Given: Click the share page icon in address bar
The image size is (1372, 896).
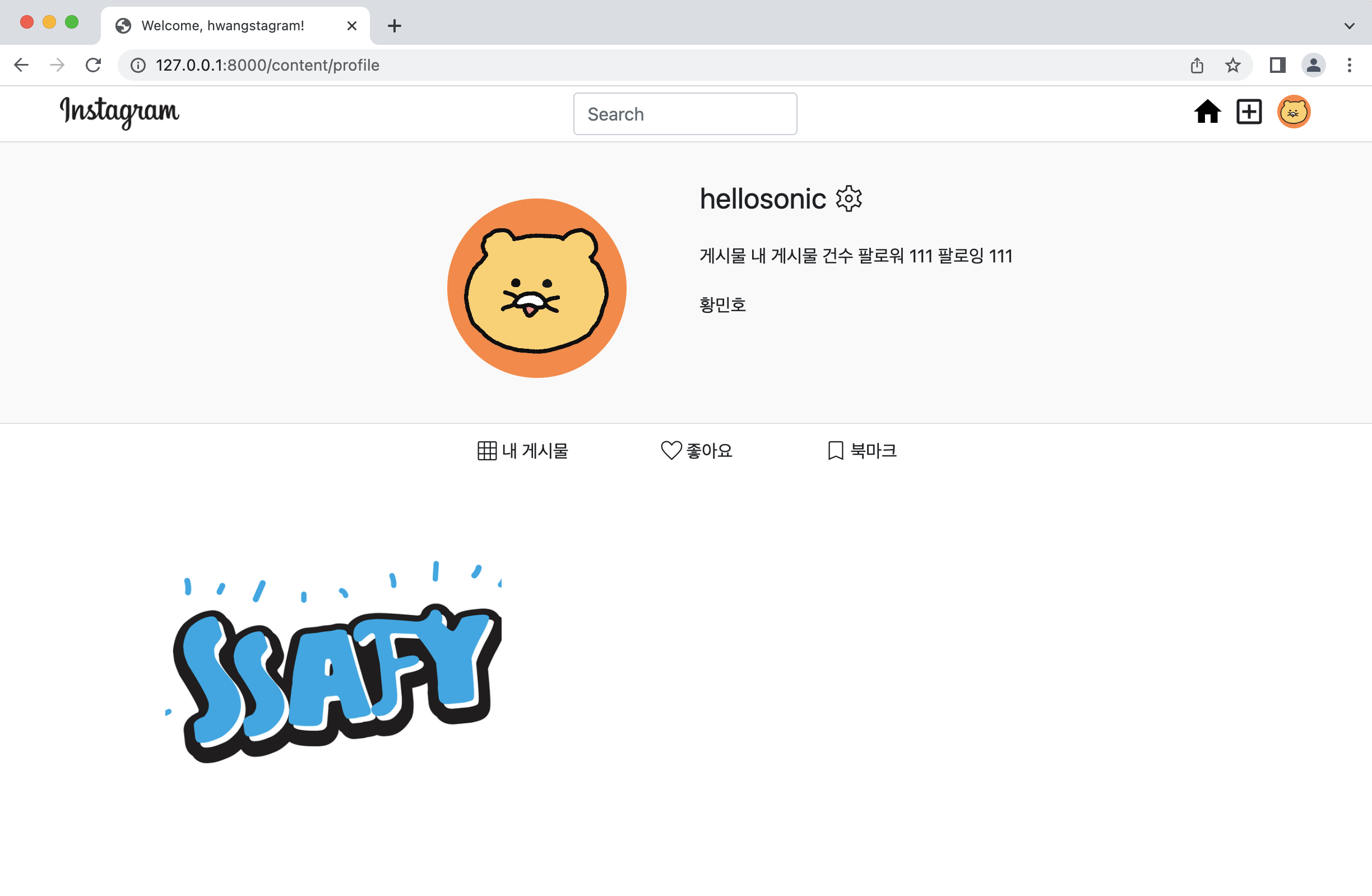Looking at the screenshot, I should click(x=1197, y=65).
